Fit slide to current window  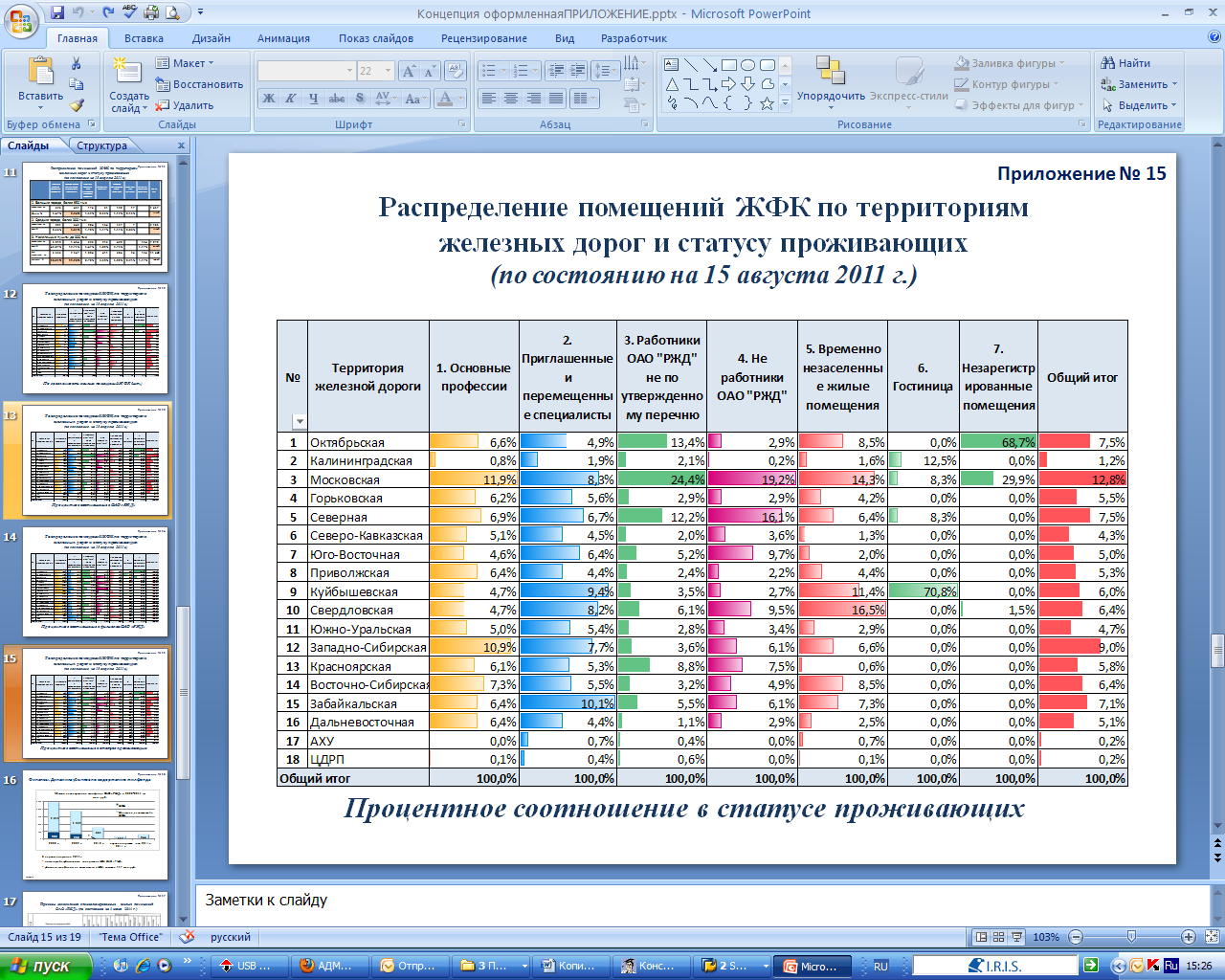click(1211, 937)
